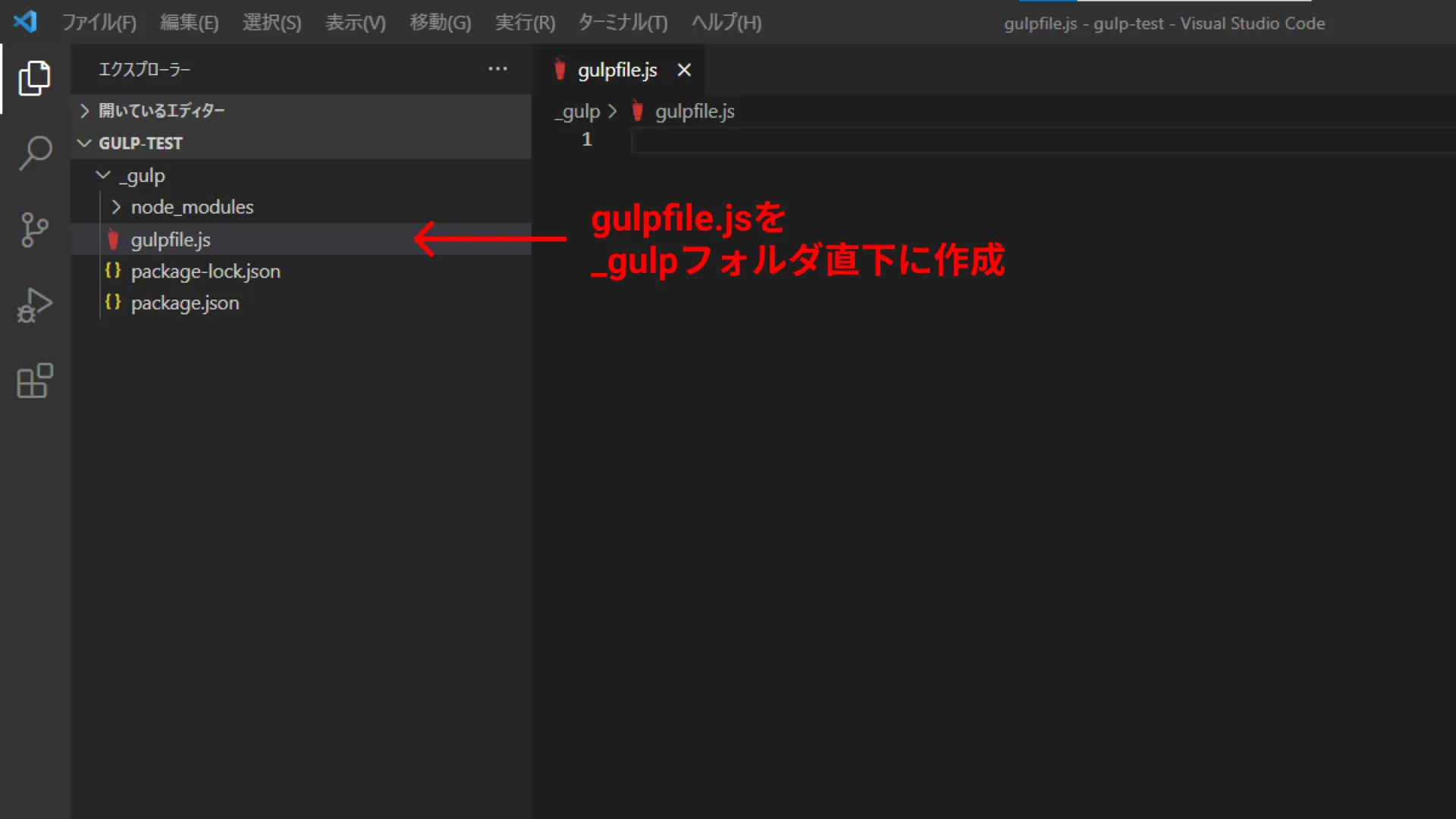
Task: Open the 移動(G) menu
Action: click(x=441, y=23)
